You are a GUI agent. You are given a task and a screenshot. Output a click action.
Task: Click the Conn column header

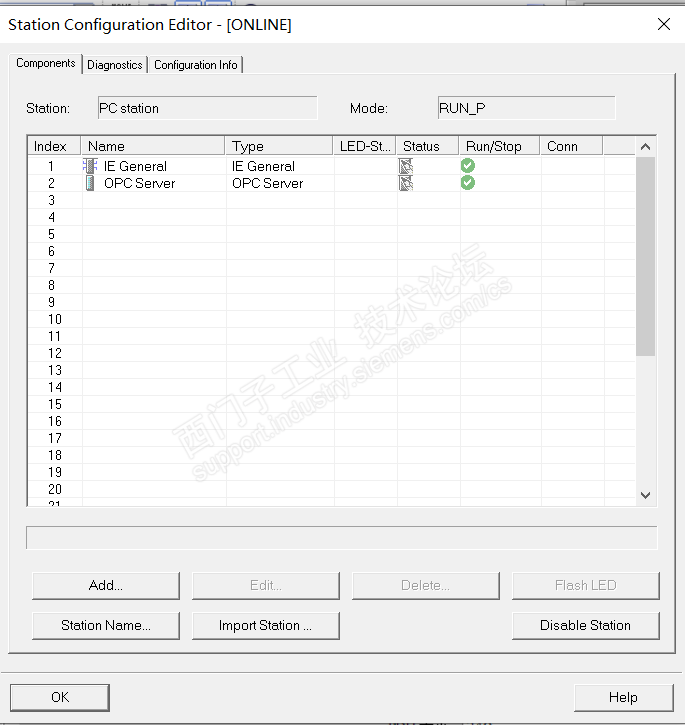pyautogui.click(x=572, y=146)
